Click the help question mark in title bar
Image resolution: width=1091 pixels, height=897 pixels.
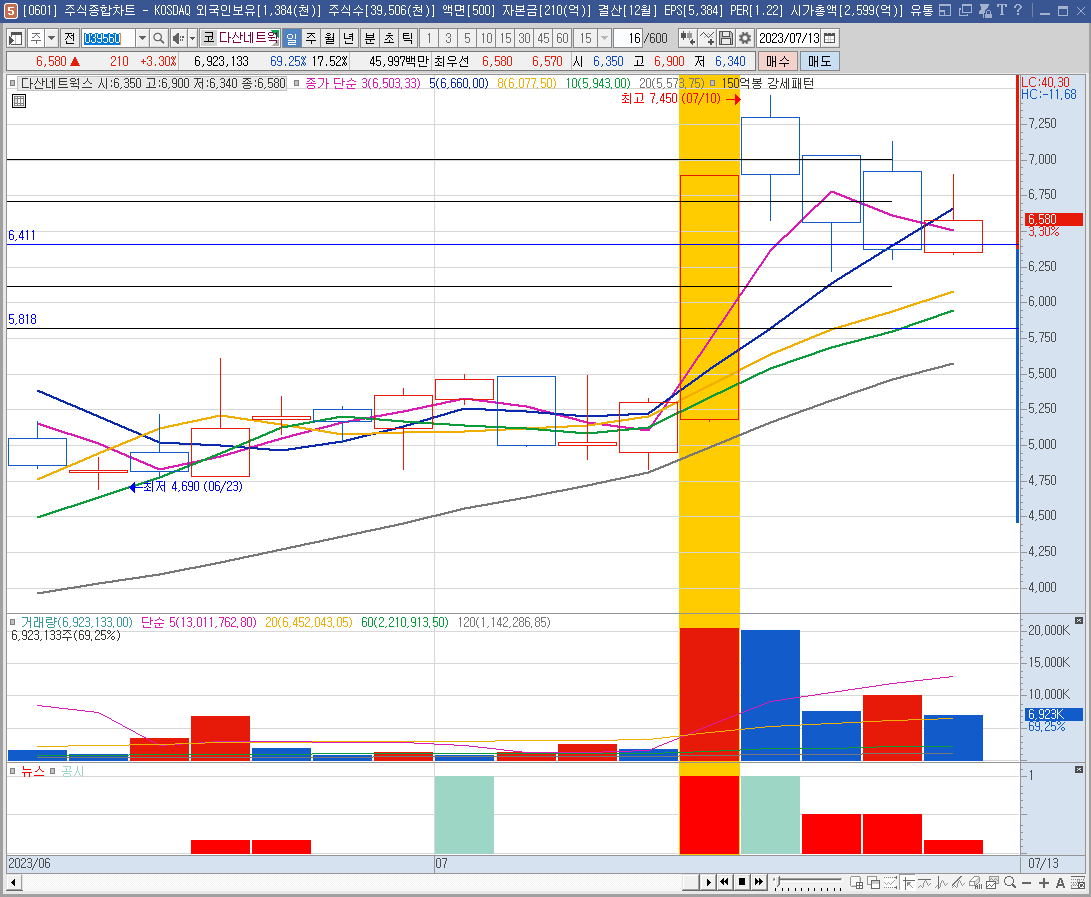pos(1018,10)
